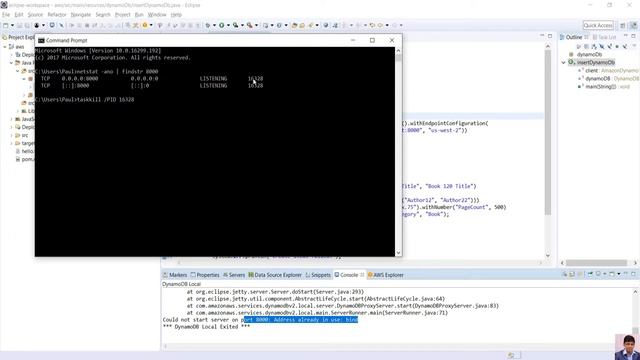
Task: Click the highlighted 'Address already in use' console text
Action: pyautogui.click(x=300, y=320)
